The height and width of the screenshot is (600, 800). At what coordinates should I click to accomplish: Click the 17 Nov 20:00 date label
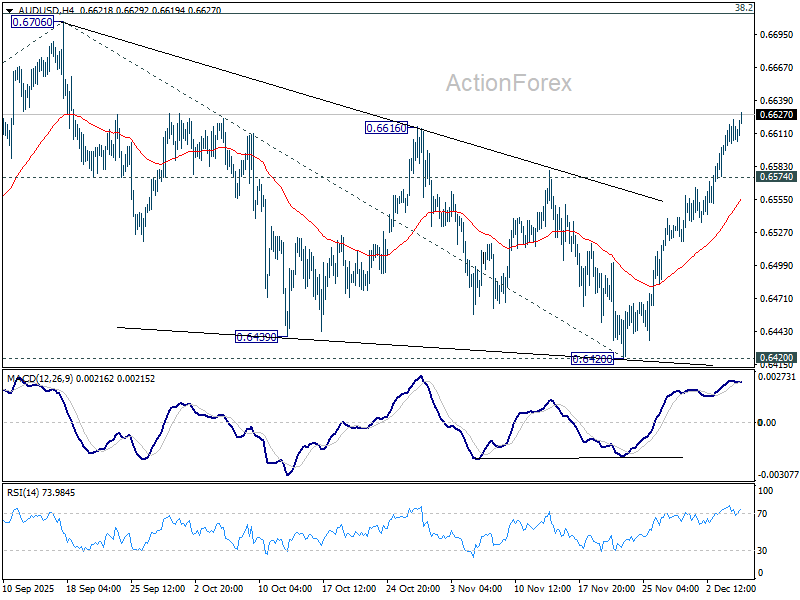606,588
